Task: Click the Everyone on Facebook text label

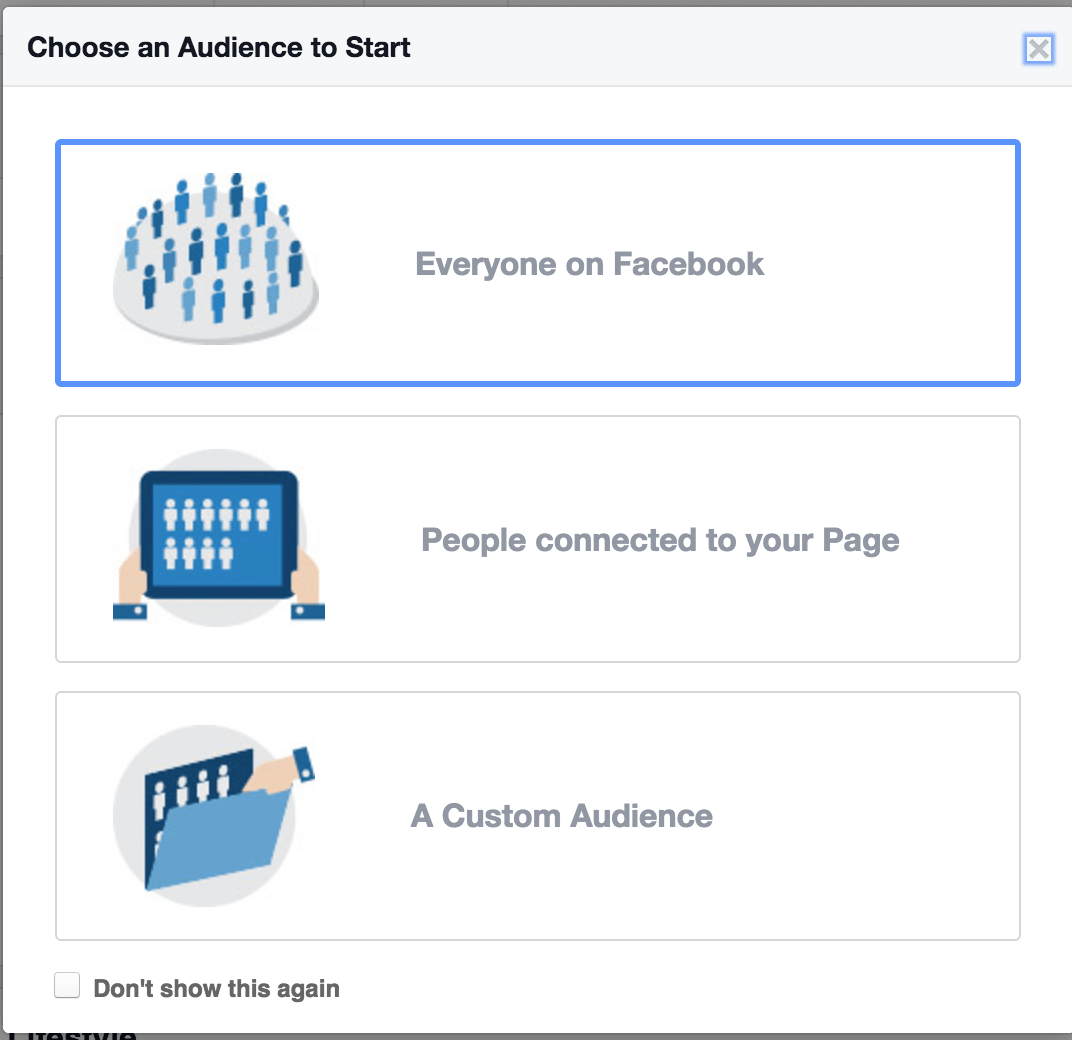Action: [x=589, y=263]
